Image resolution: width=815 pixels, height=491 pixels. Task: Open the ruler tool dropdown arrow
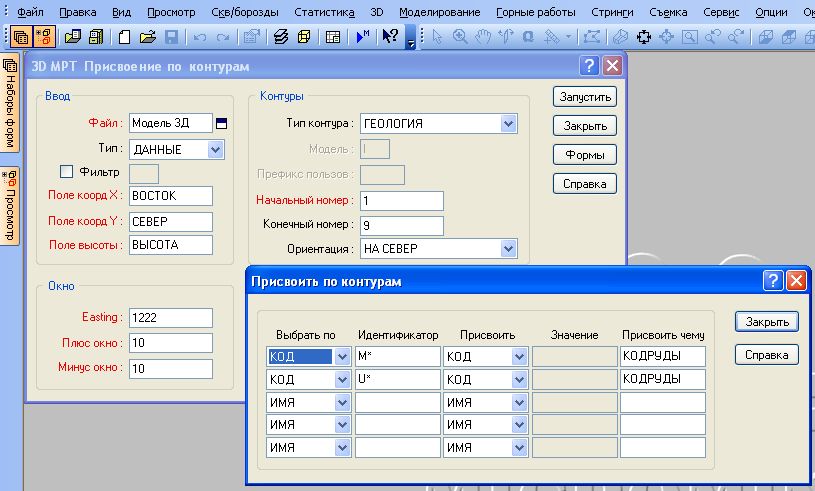pyautogui.click(x=568, y=37)
